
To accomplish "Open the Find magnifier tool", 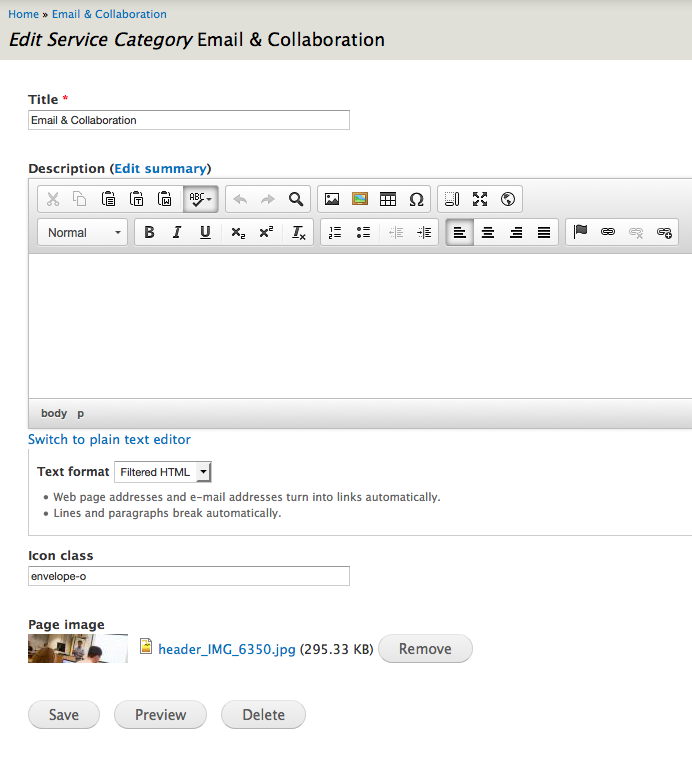I will click(x=296, y=199).
